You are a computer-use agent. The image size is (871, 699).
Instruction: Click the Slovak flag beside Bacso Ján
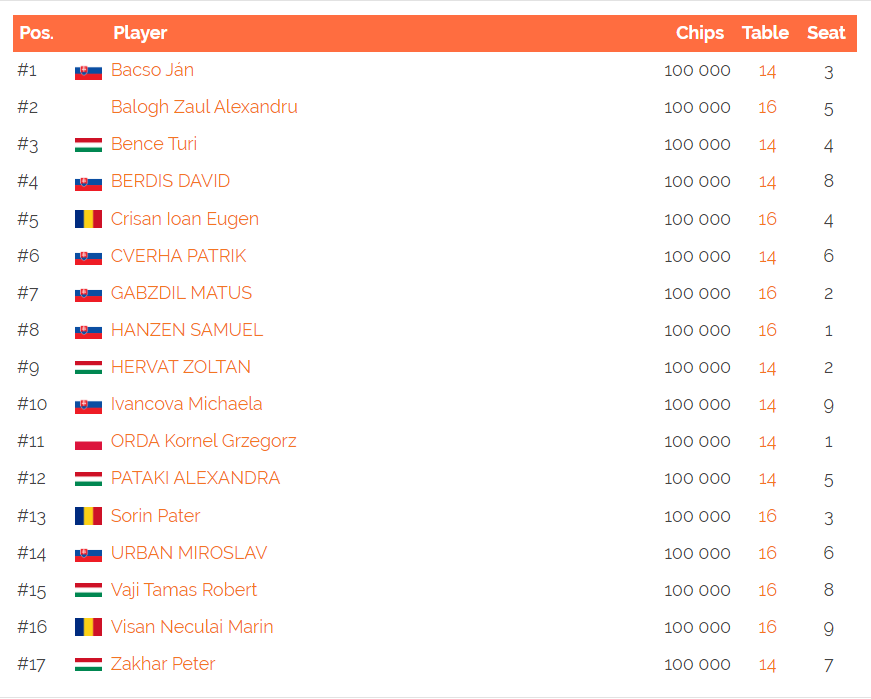click(88, 72)
